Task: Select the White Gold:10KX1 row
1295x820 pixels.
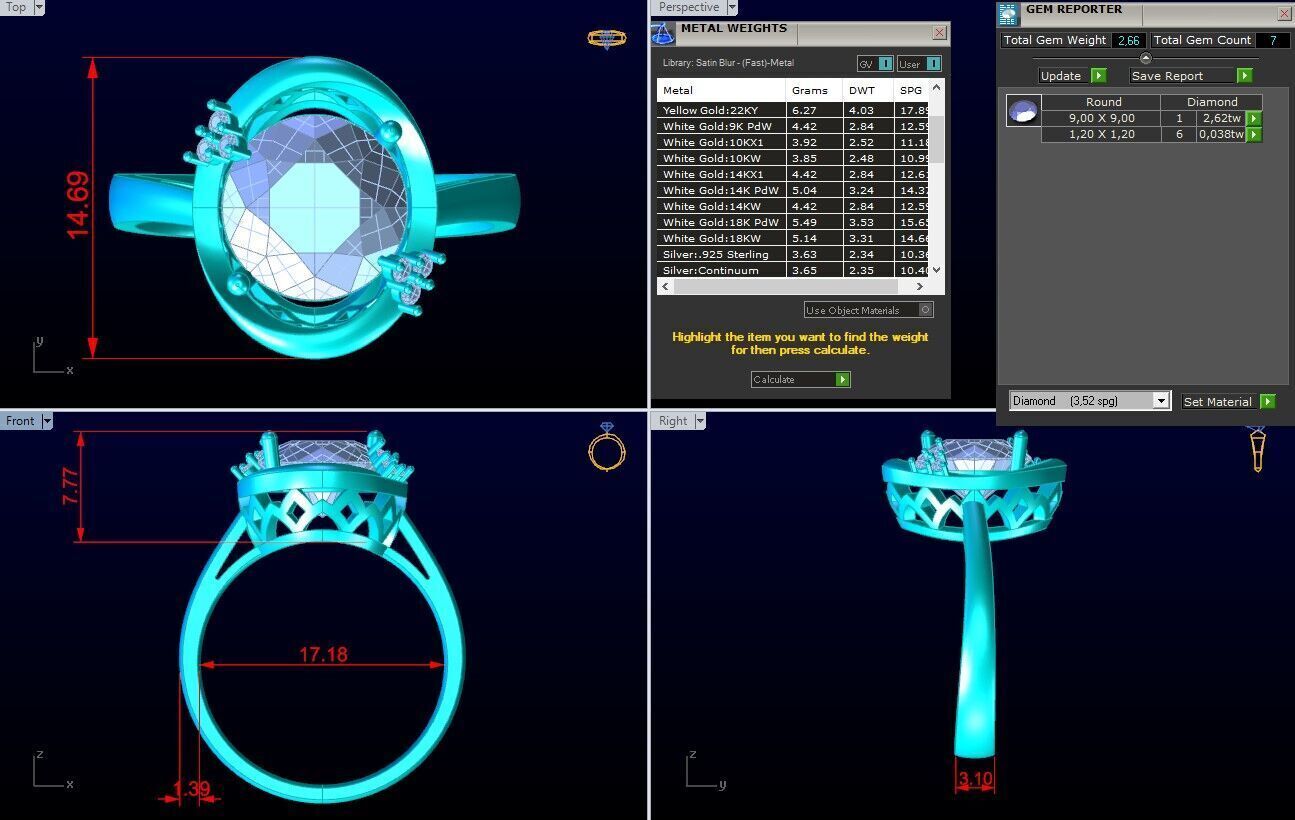Action: 792,142
